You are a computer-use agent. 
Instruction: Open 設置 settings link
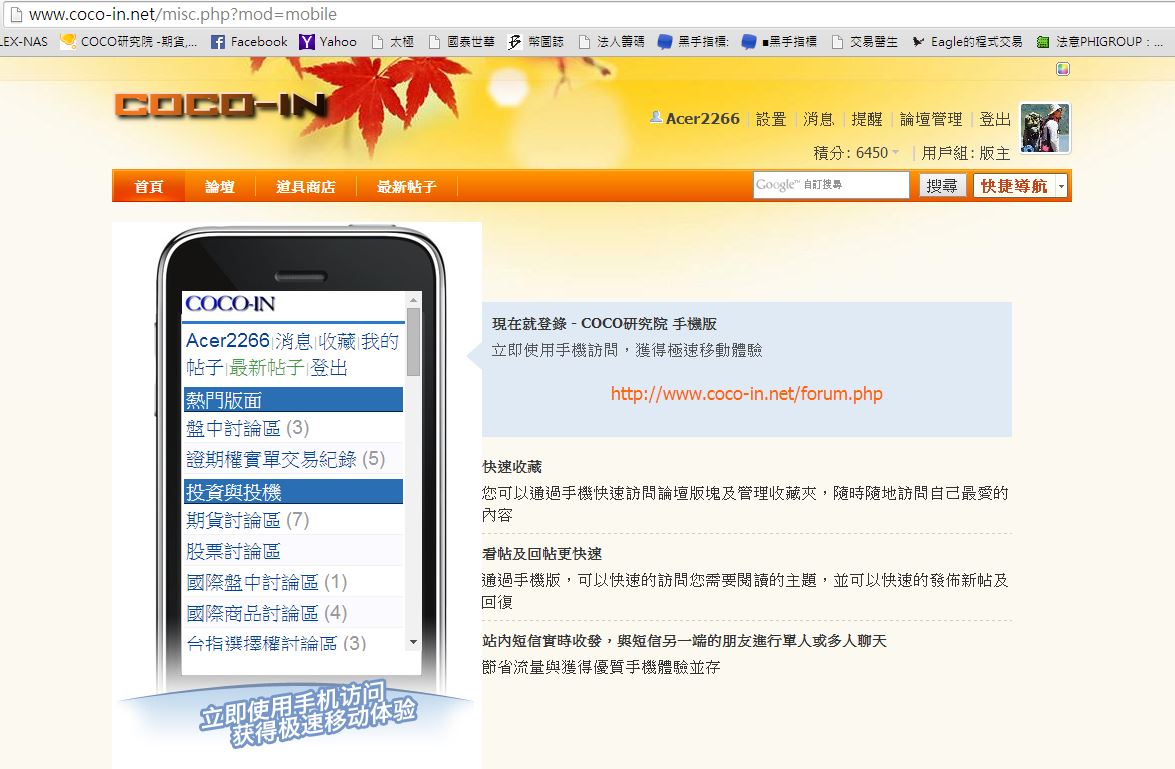click(770, 119)
